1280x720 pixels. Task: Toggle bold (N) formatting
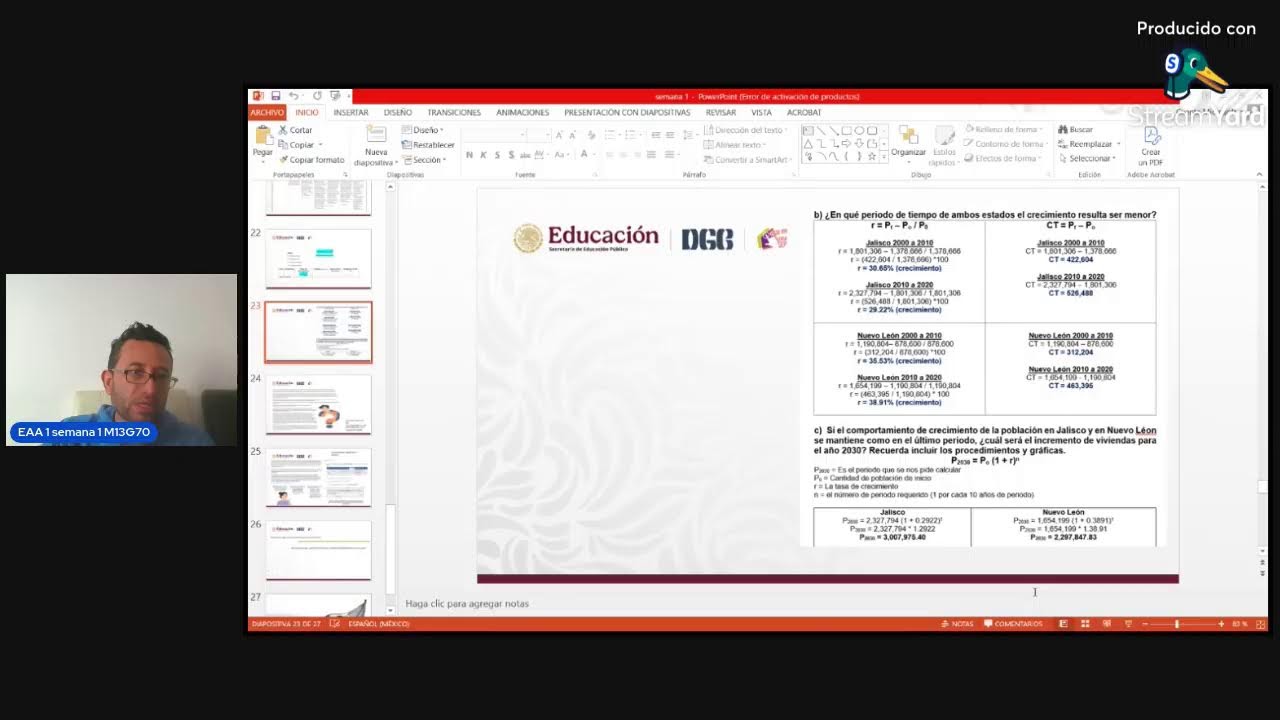(469, 155)
